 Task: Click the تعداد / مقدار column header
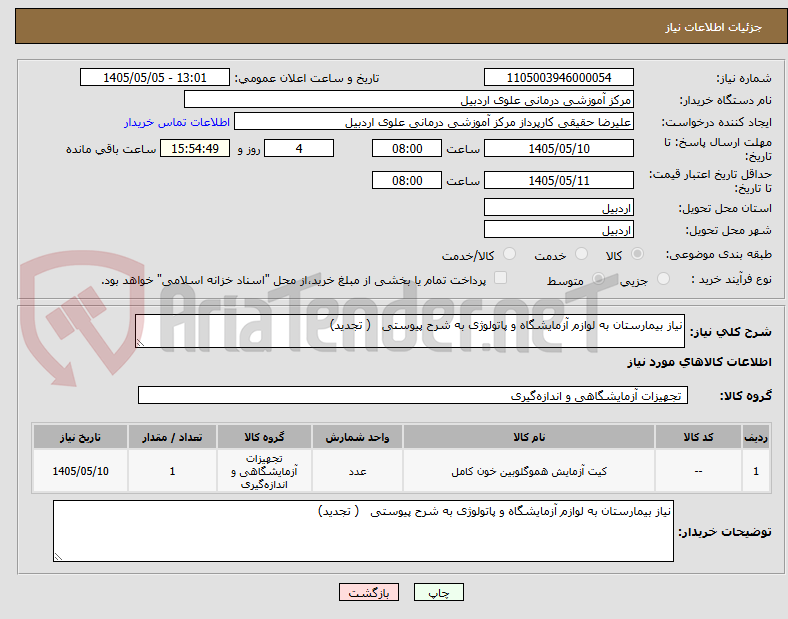coord(172,437)
